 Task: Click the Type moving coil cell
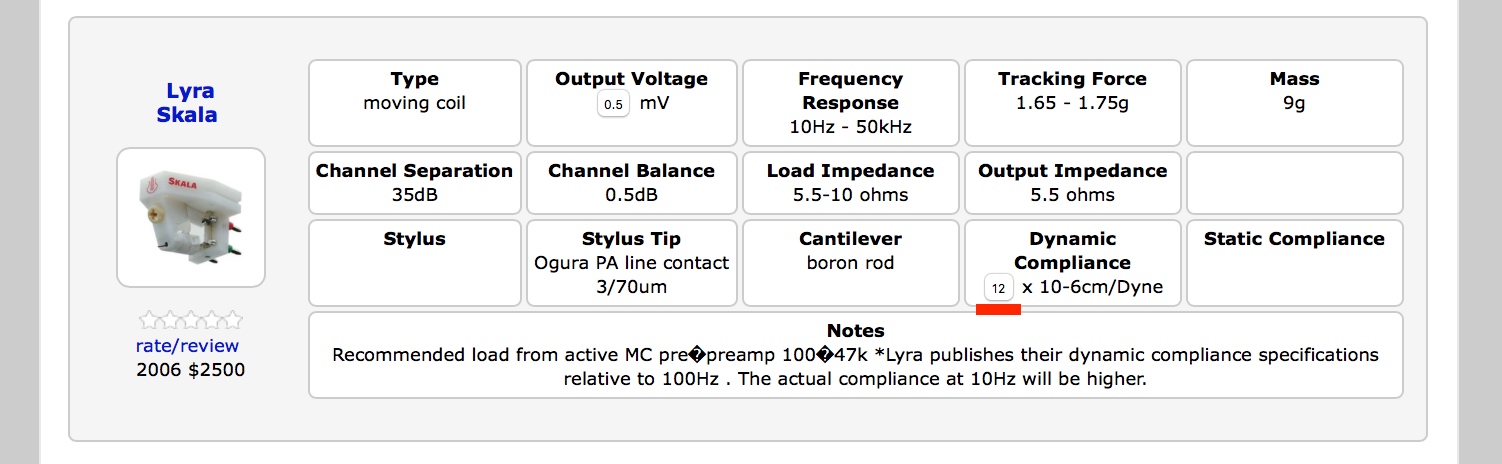click(414, 103)
